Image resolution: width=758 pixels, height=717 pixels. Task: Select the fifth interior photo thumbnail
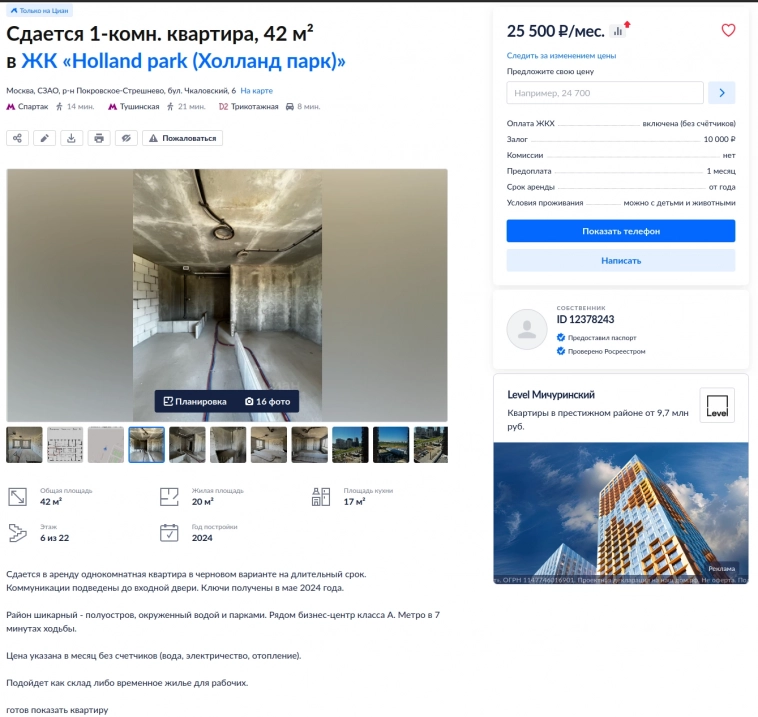[187, 445]
